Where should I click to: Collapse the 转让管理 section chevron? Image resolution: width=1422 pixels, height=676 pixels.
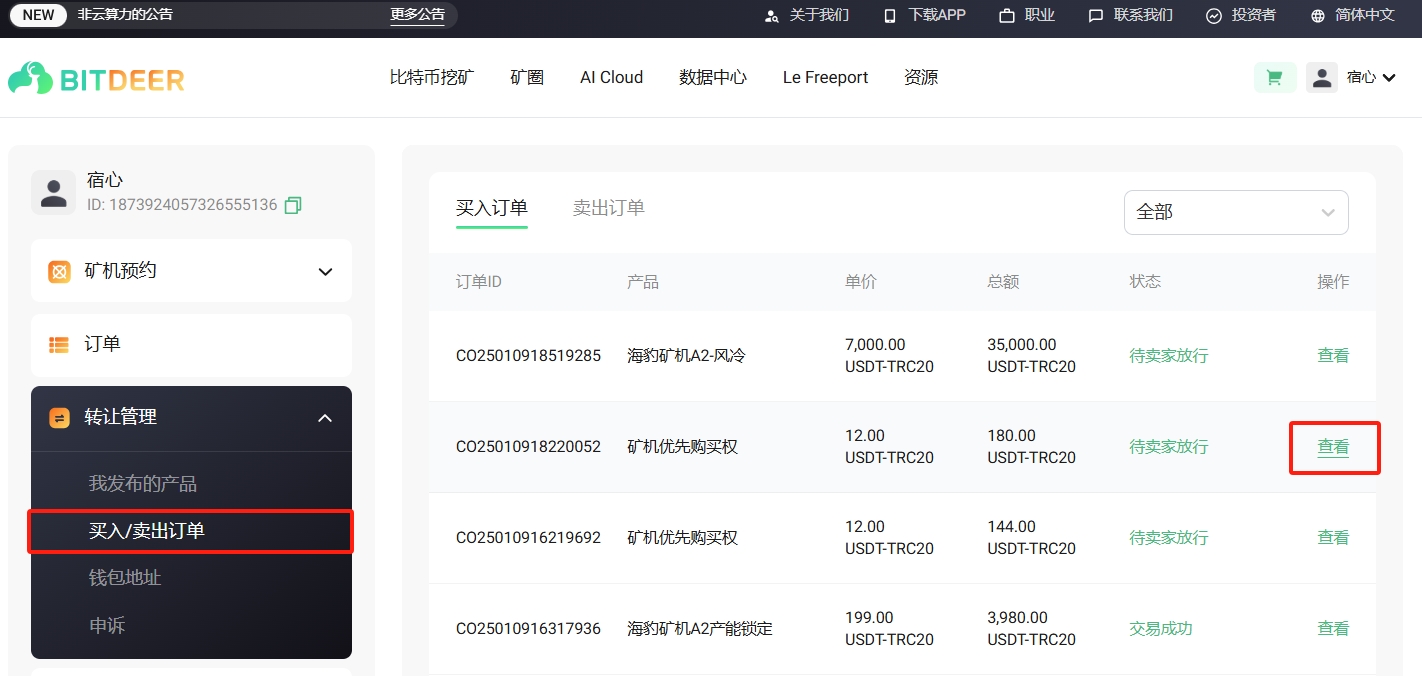click(x=325, y=417)
